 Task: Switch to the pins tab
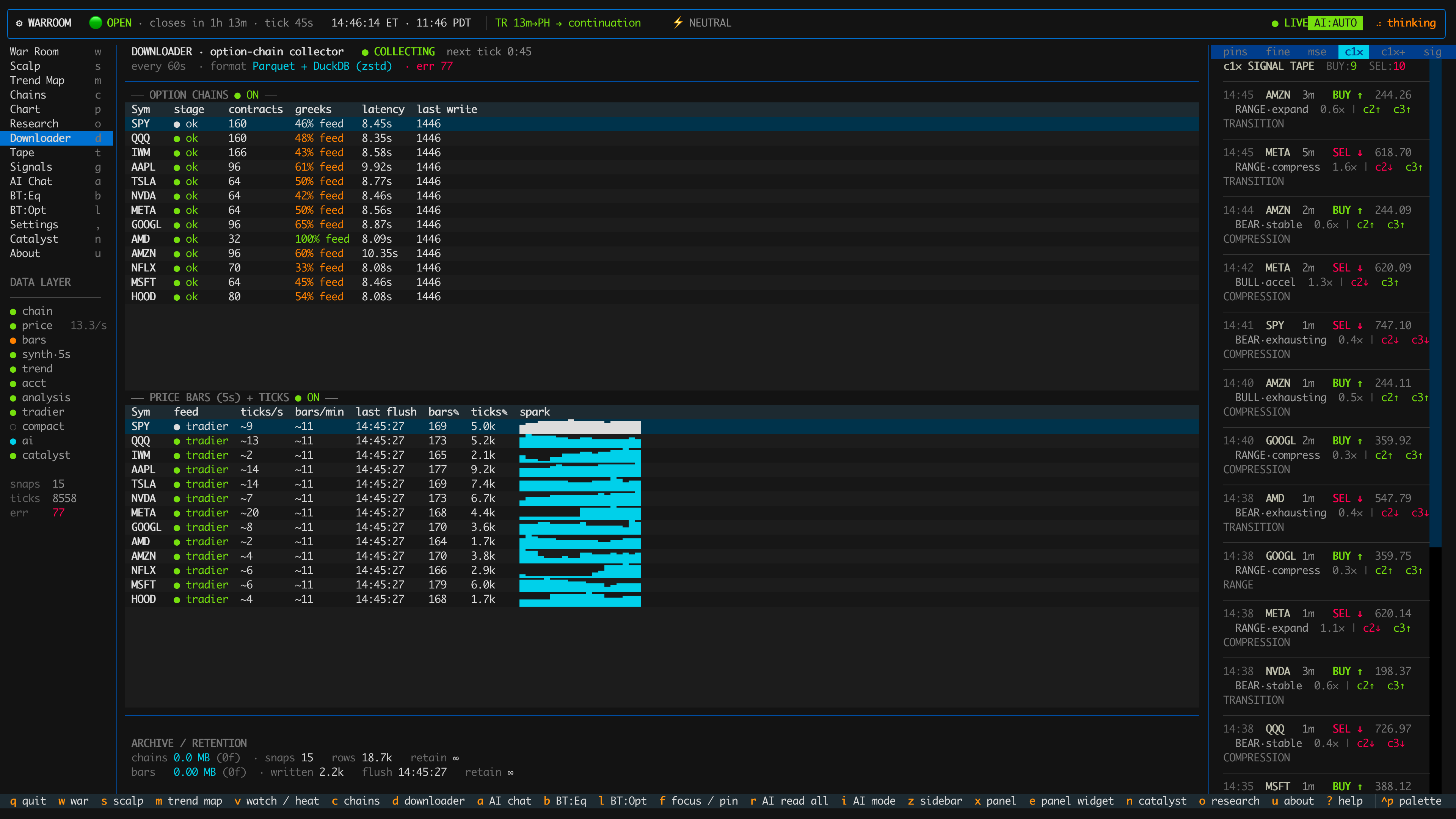[1235, 52]
